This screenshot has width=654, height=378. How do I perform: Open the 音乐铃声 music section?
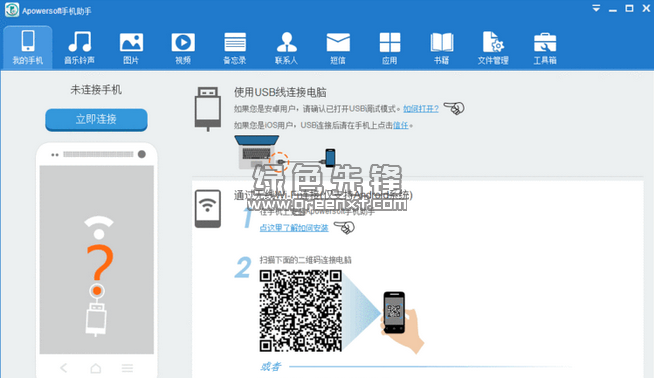tap(79, 48)
